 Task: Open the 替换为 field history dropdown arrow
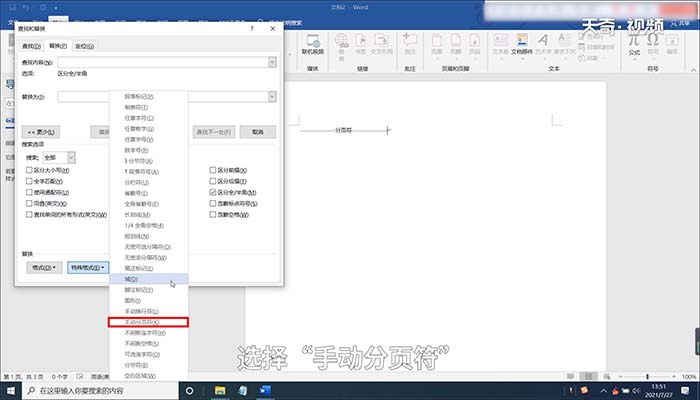click(x=272, y=96)
